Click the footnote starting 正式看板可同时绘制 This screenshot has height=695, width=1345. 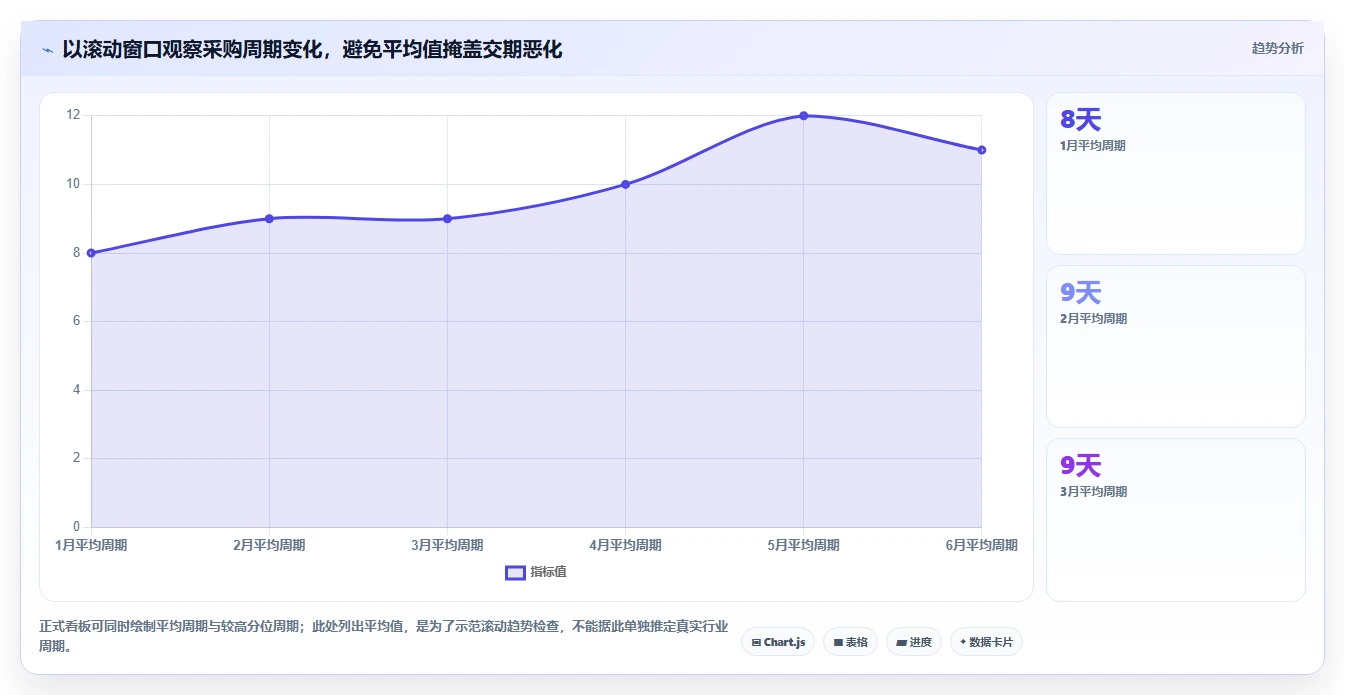[x=384, y=636]
